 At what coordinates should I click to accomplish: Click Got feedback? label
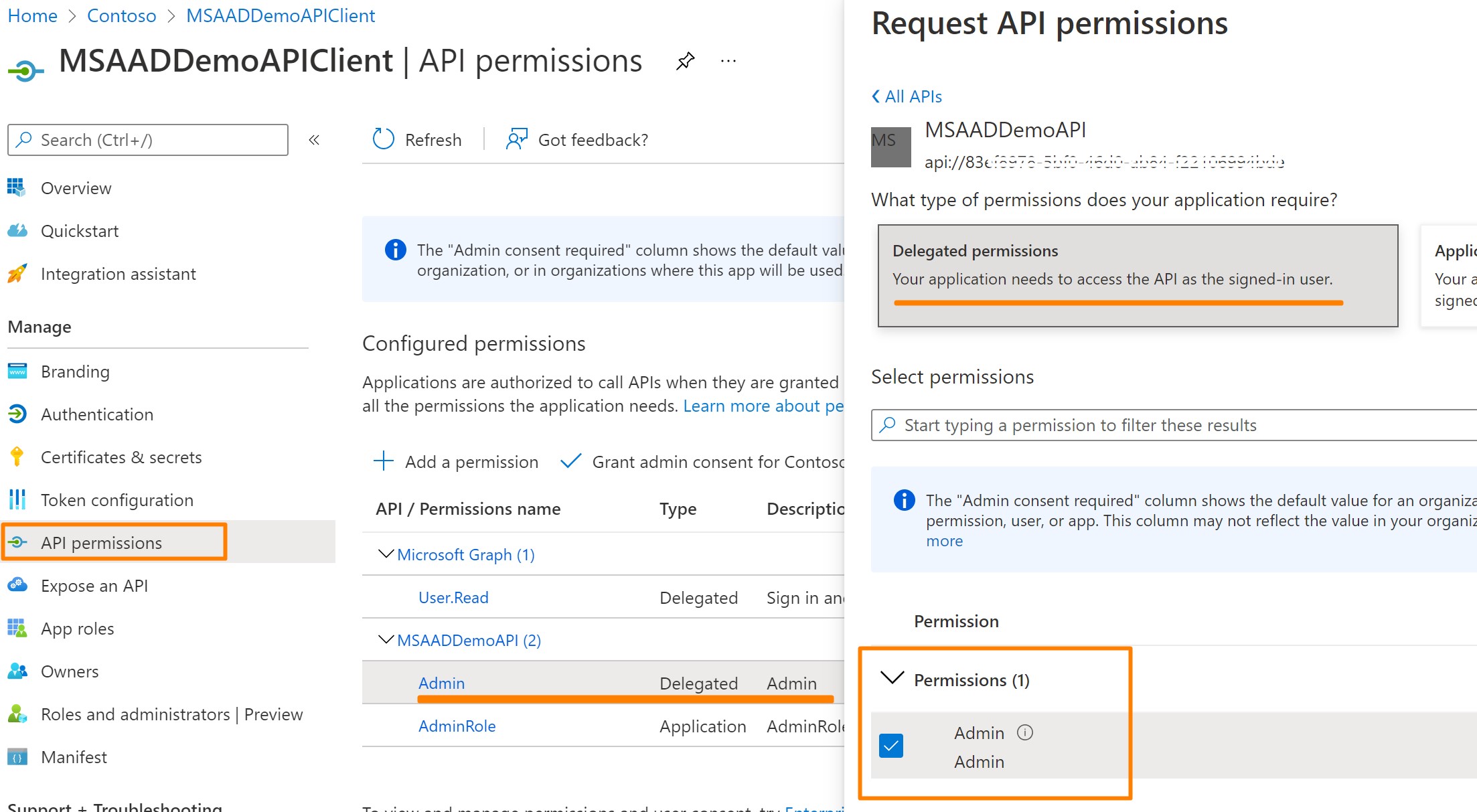coord(593,140)
